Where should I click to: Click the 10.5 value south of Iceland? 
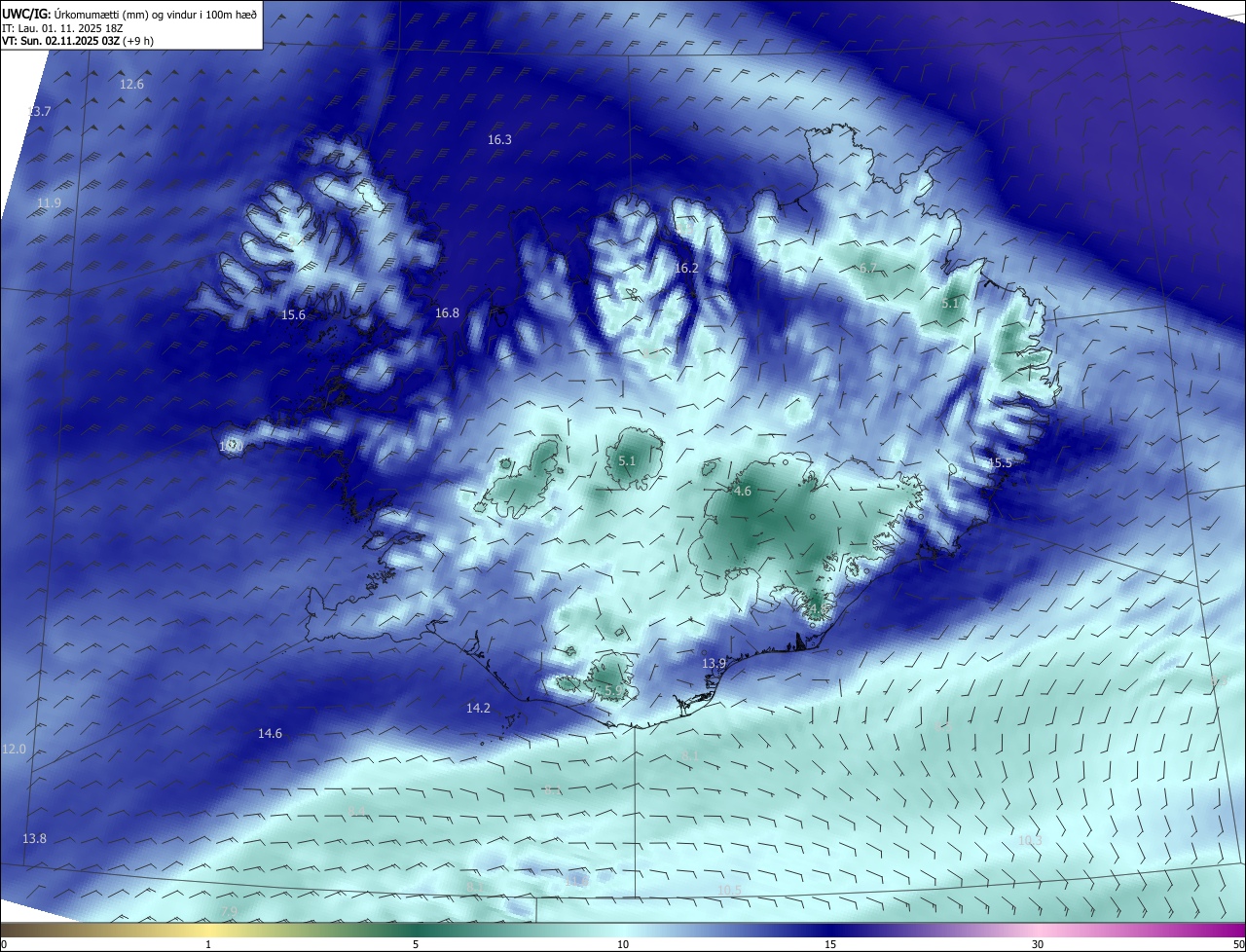coord(729,891)
